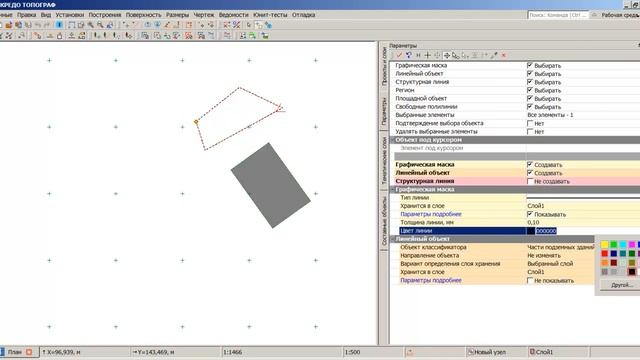Click the 1:500 scale in status bar
640x360 pixels.
[x=352, y=352]
